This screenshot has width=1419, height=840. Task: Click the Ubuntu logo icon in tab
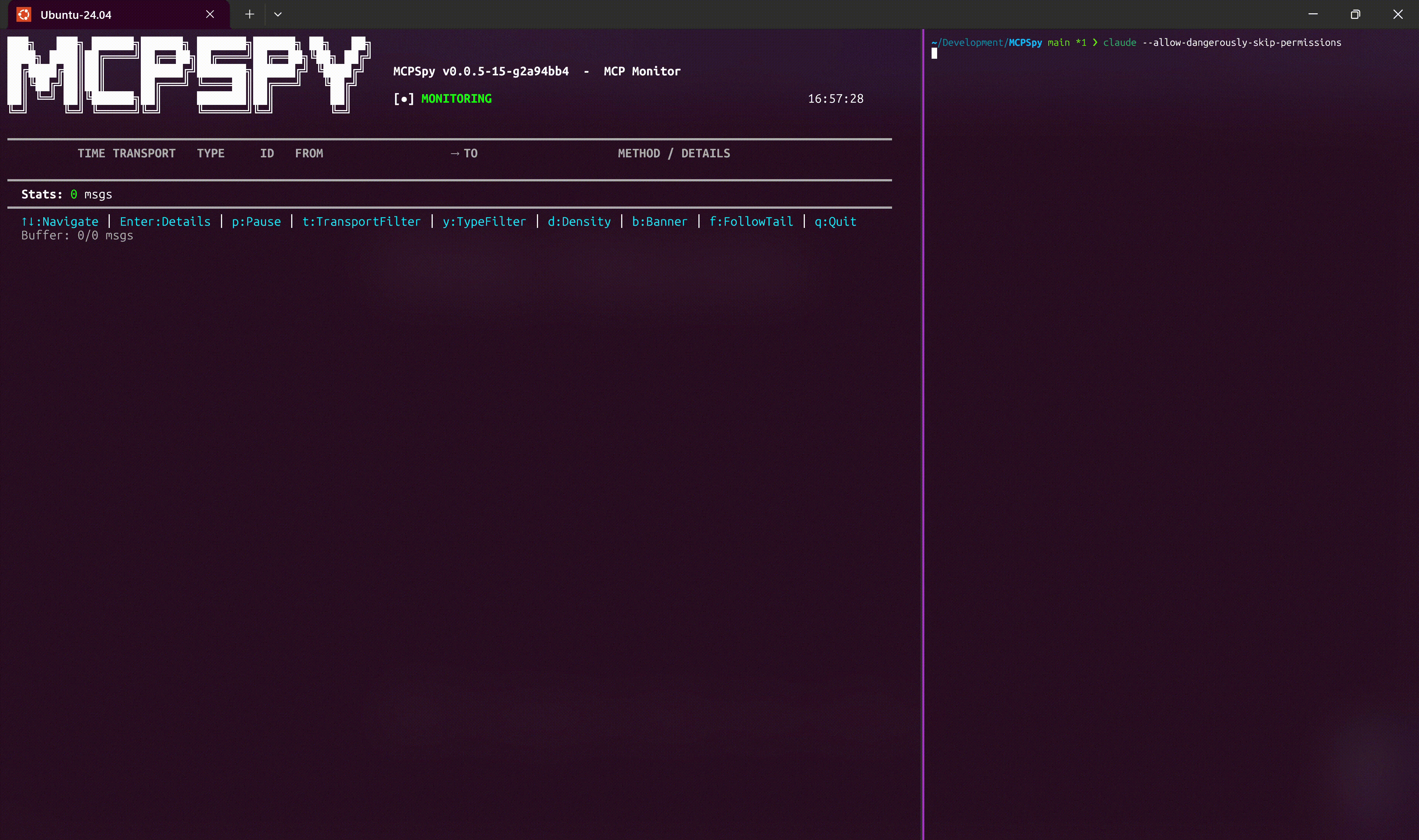[24, 15]
